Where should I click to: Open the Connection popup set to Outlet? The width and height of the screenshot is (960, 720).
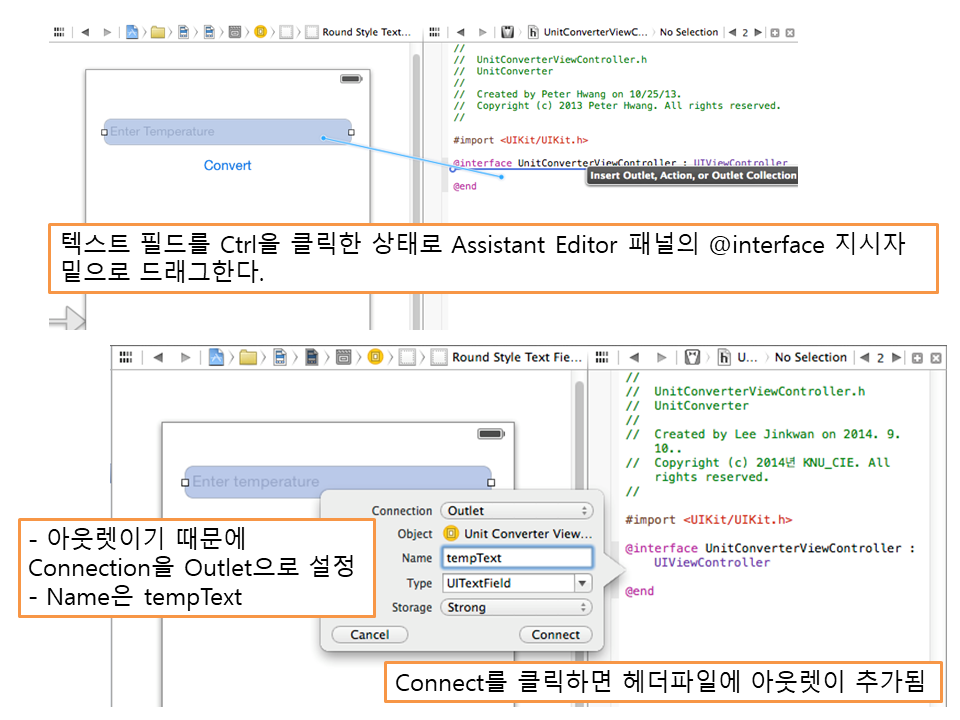point(517,511)
